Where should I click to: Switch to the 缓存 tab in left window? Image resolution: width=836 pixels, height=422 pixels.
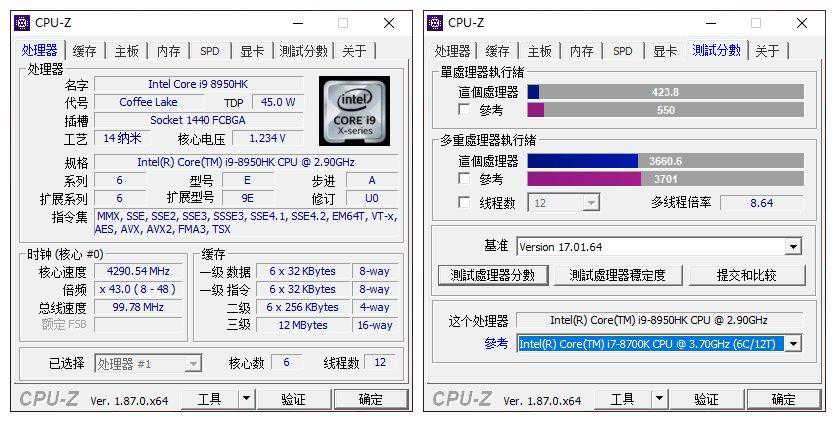click(x=85, y=51)
